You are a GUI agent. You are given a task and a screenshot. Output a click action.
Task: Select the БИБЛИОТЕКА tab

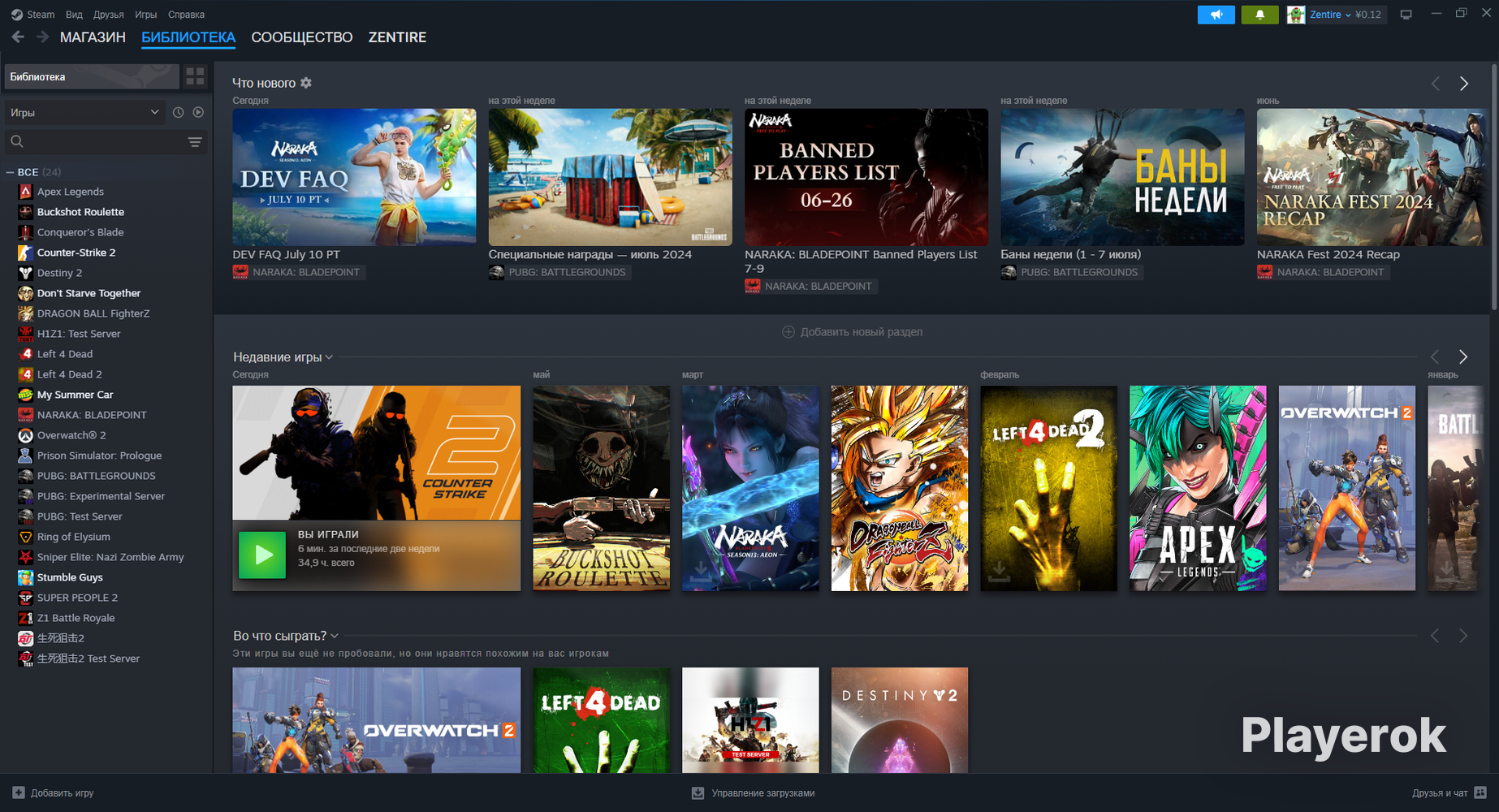[188, 37]
